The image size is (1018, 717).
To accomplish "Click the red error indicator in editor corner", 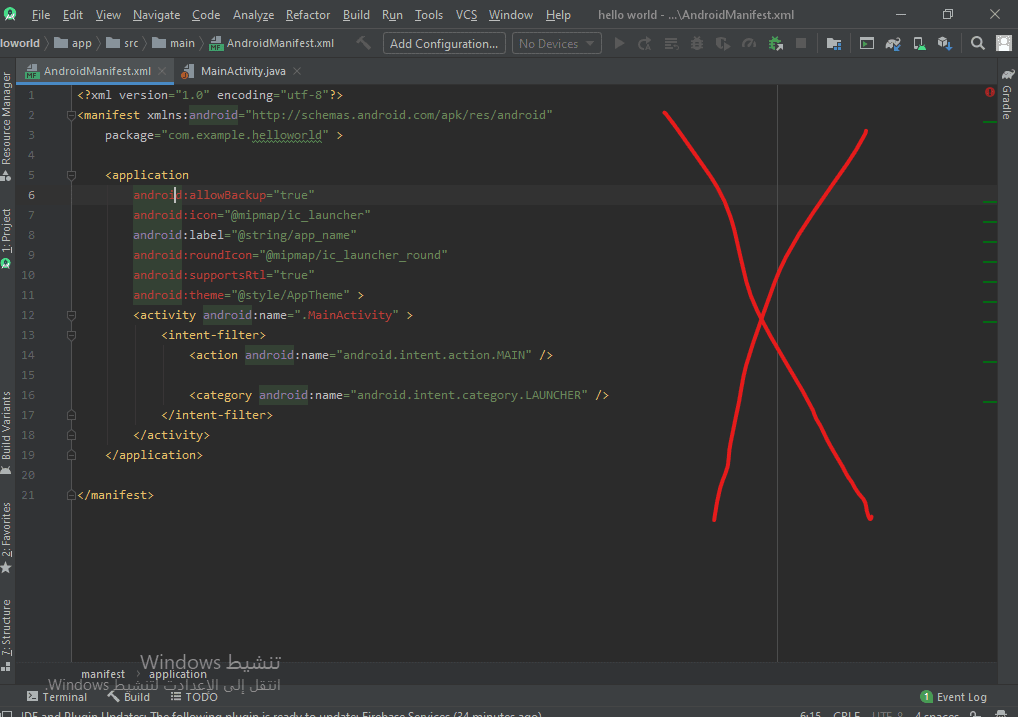I will [989, 92].
